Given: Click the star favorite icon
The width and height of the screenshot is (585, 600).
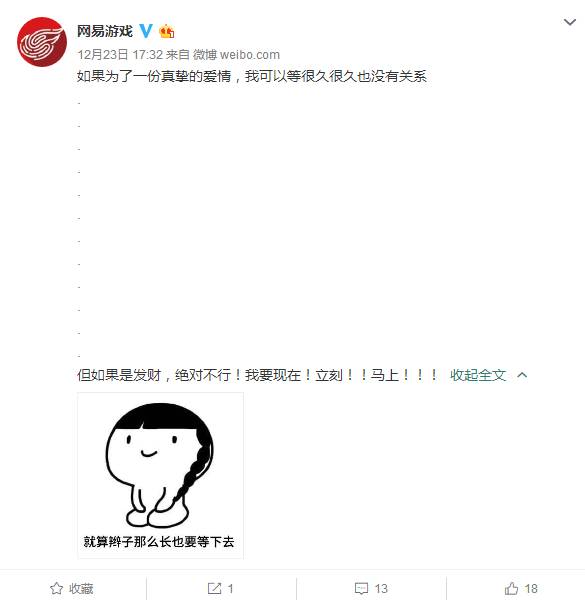Looking at the screenshot, I should tap(57, 588).
